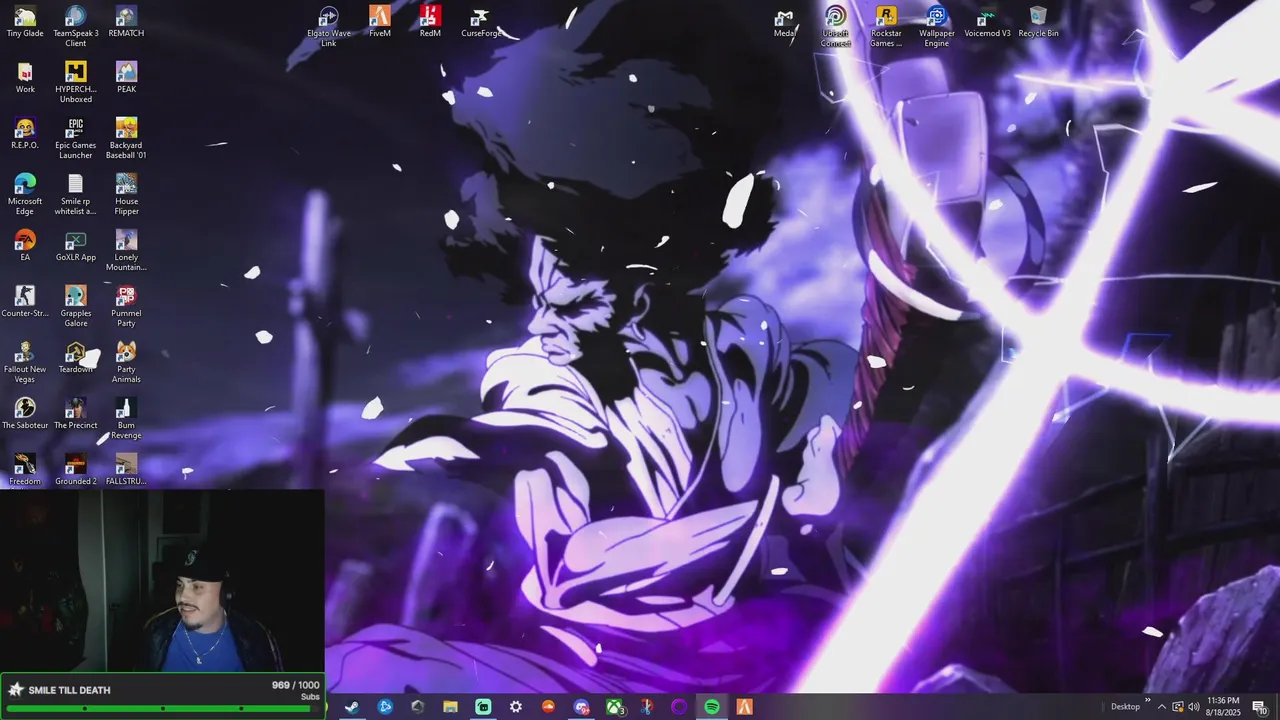Viewport: 1280px width, 720px height.
Task: Click the webcam overlay thumbnail
Action: point(162,581)
